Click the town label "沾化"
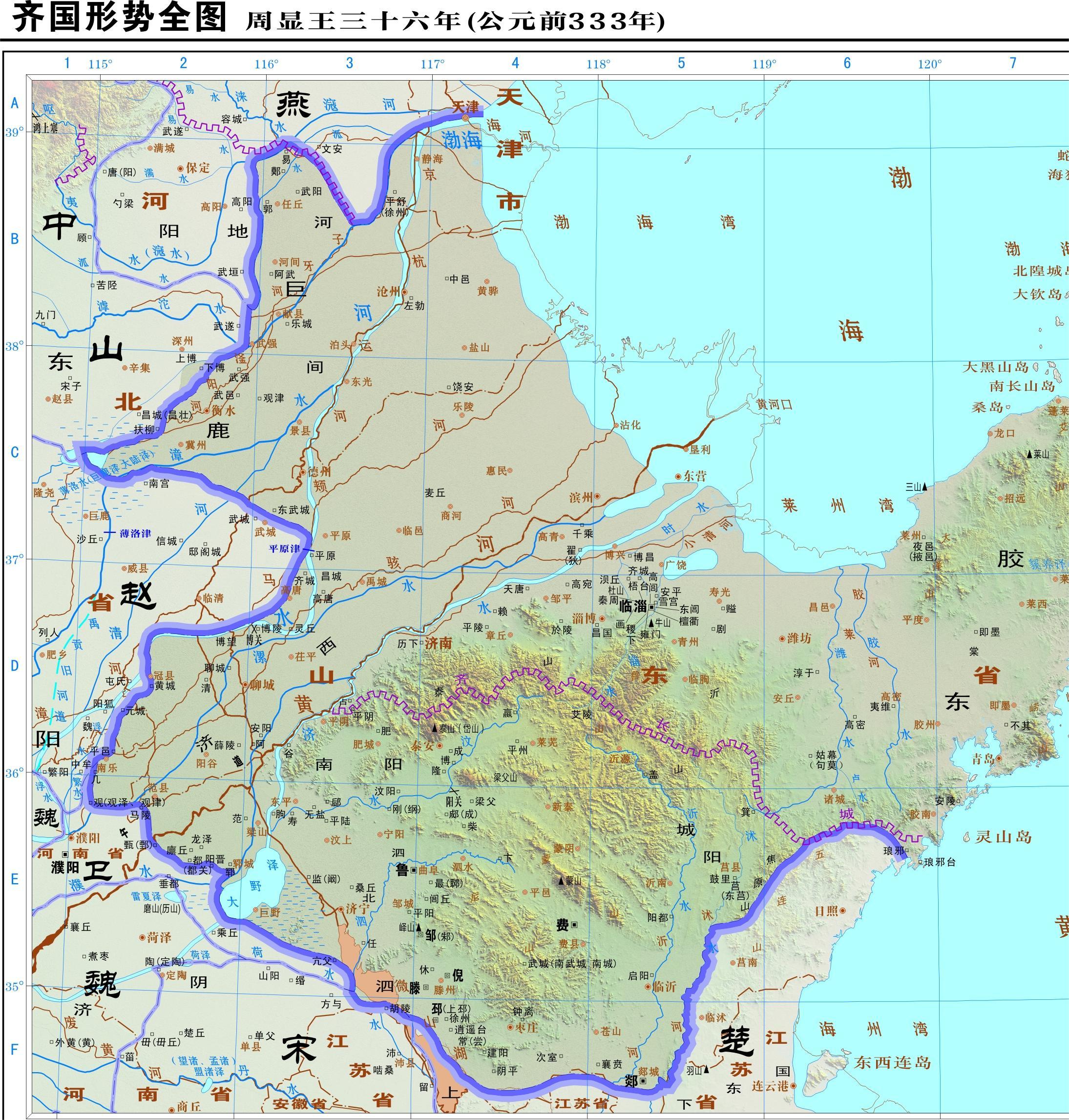The height and width of the screenshot is (1120, 1069). click(x=630, y=424)
